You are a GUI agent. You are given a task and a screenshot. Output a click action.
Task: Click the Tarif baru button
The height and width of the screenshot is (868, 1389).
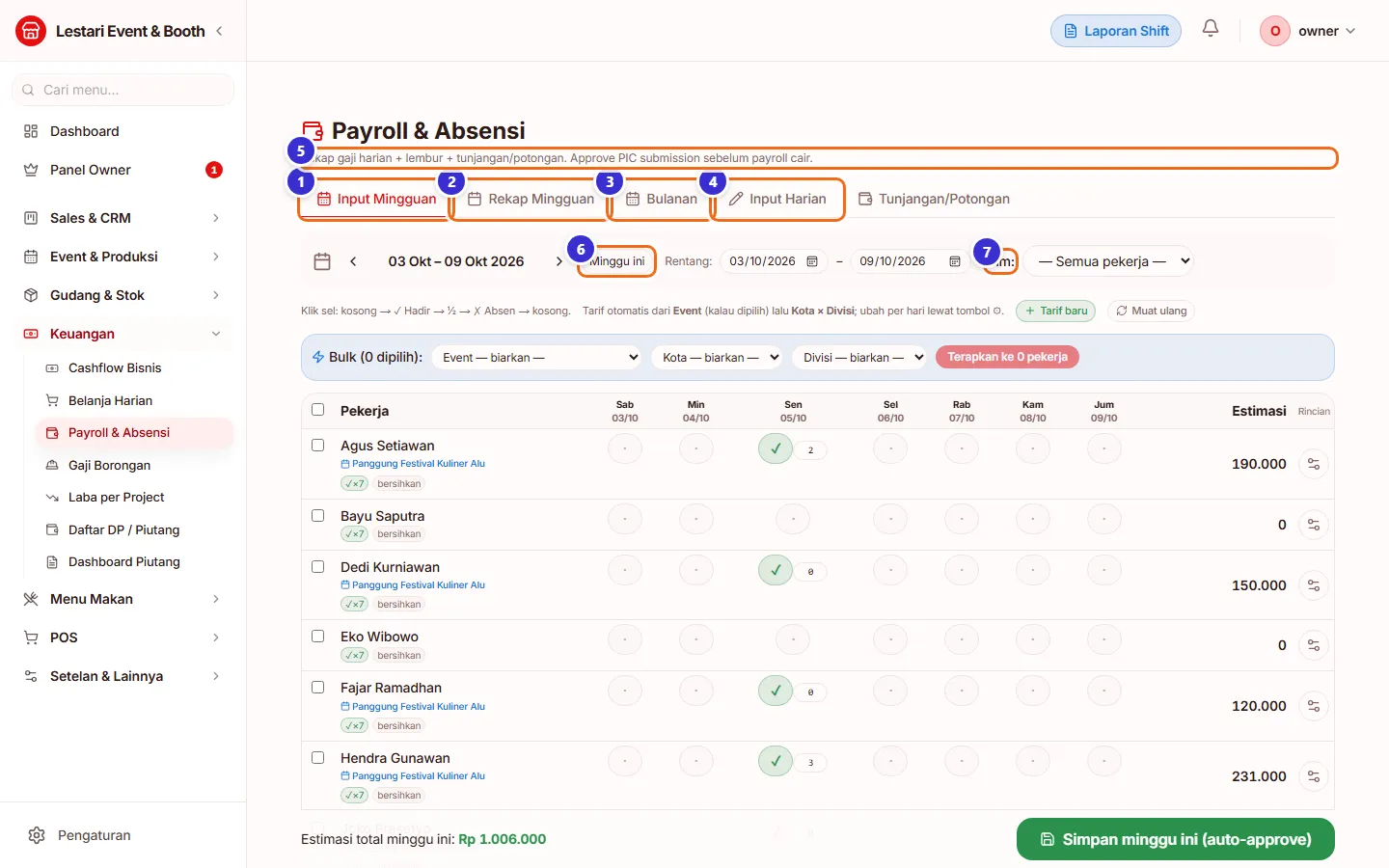(x=1056, y=311)
